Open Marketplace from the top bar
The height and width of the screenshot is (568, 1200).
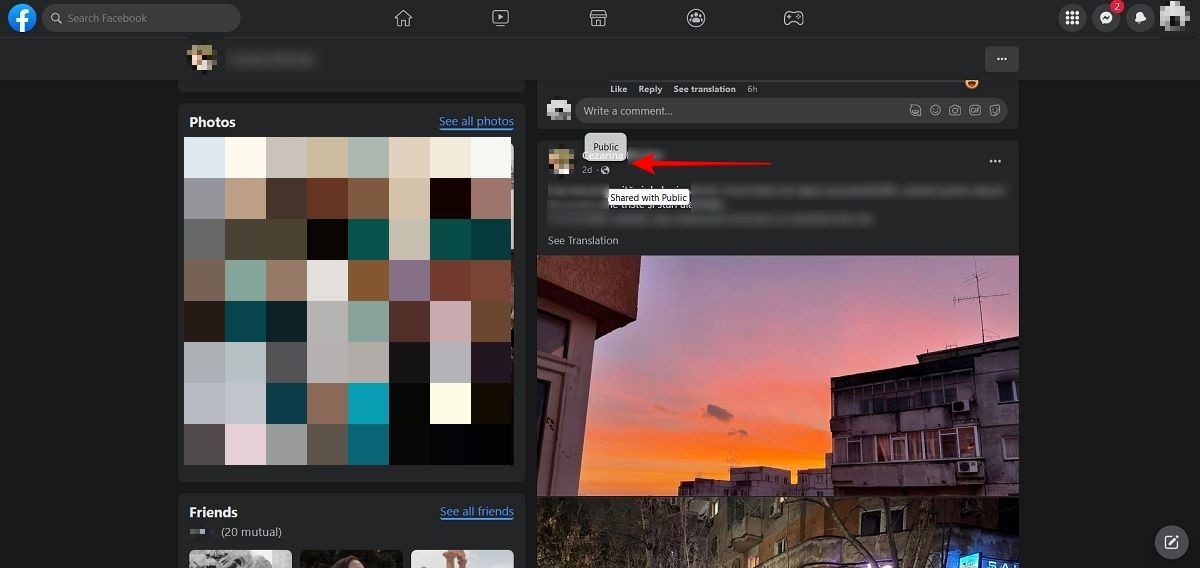pos(598,18)
